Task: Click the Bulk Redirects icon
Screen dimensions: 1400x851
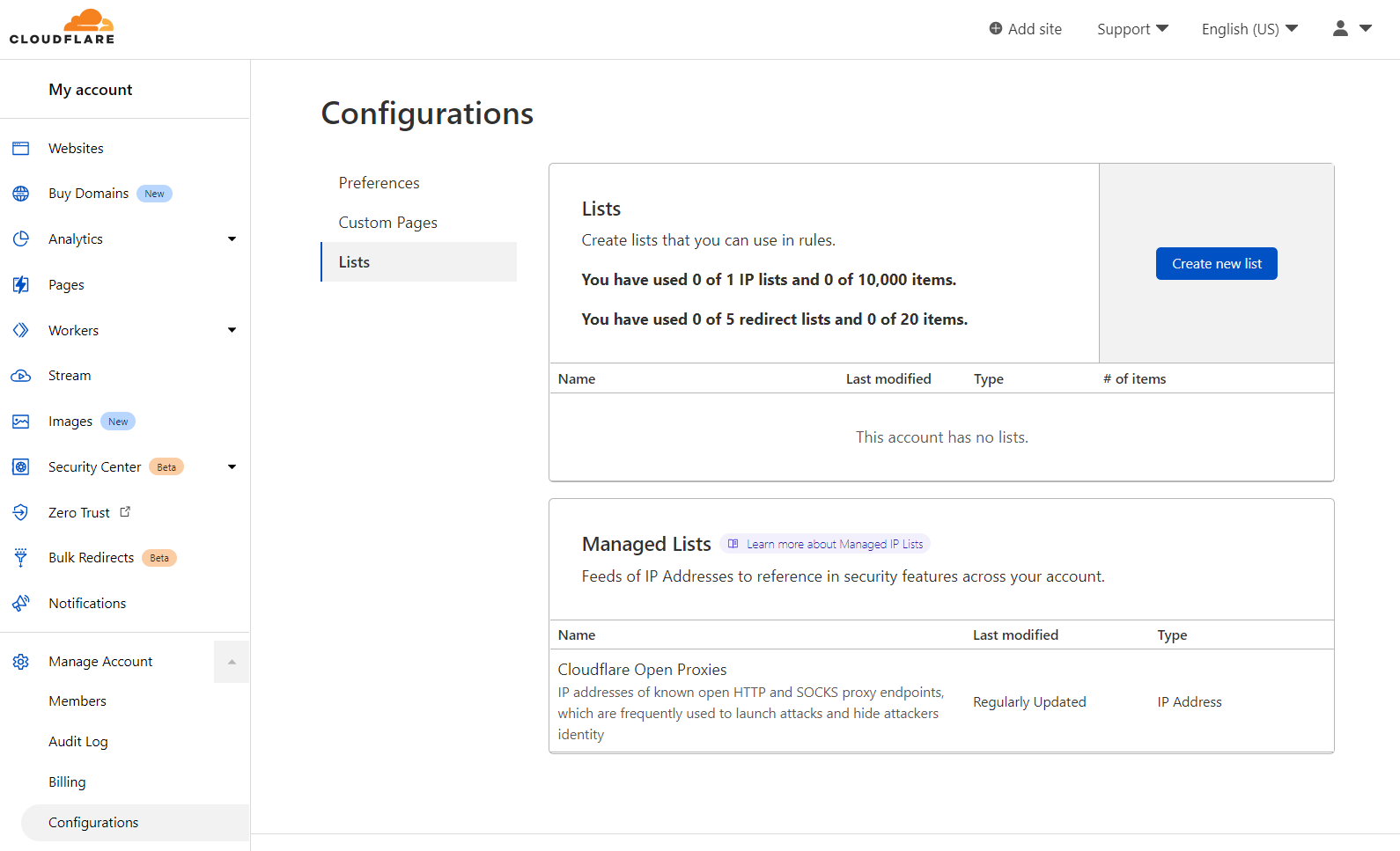Action: point(21,558)
